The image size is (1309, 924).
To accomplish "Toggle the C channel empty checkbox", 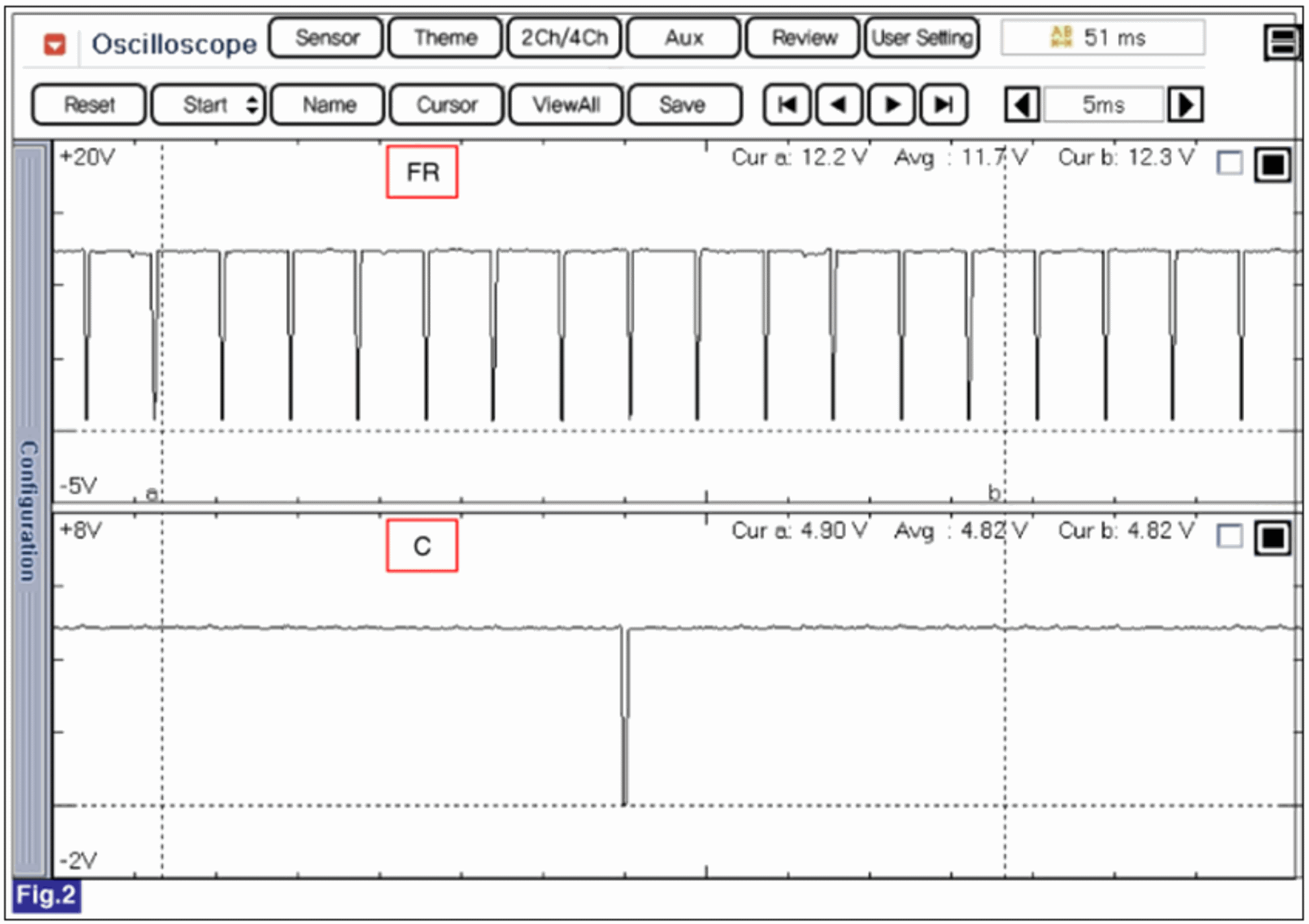I will click(1229, 536).
